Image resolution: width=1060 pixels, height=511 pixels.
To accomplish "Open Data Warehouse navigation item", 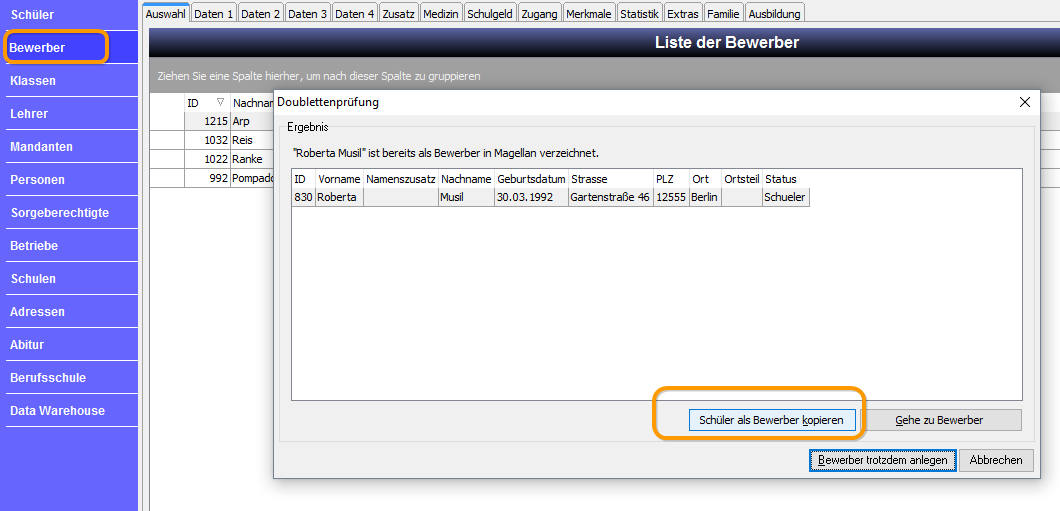I will coord(71,410).
